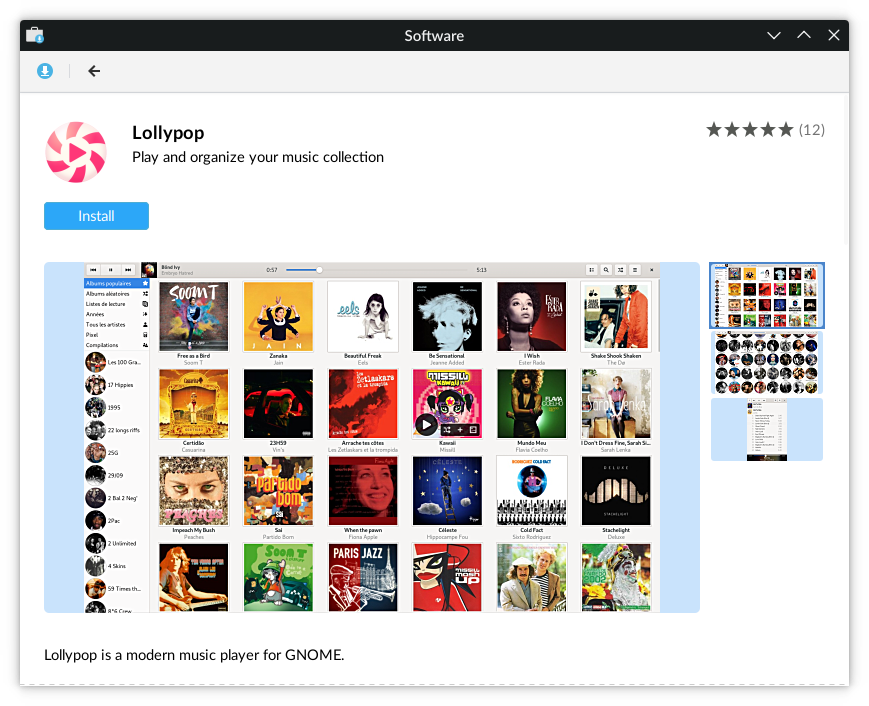Open the updates download icon in toolbar
The height and width of the screenshot is (706, 869).
pyautogui.click(x=45, y=71)
